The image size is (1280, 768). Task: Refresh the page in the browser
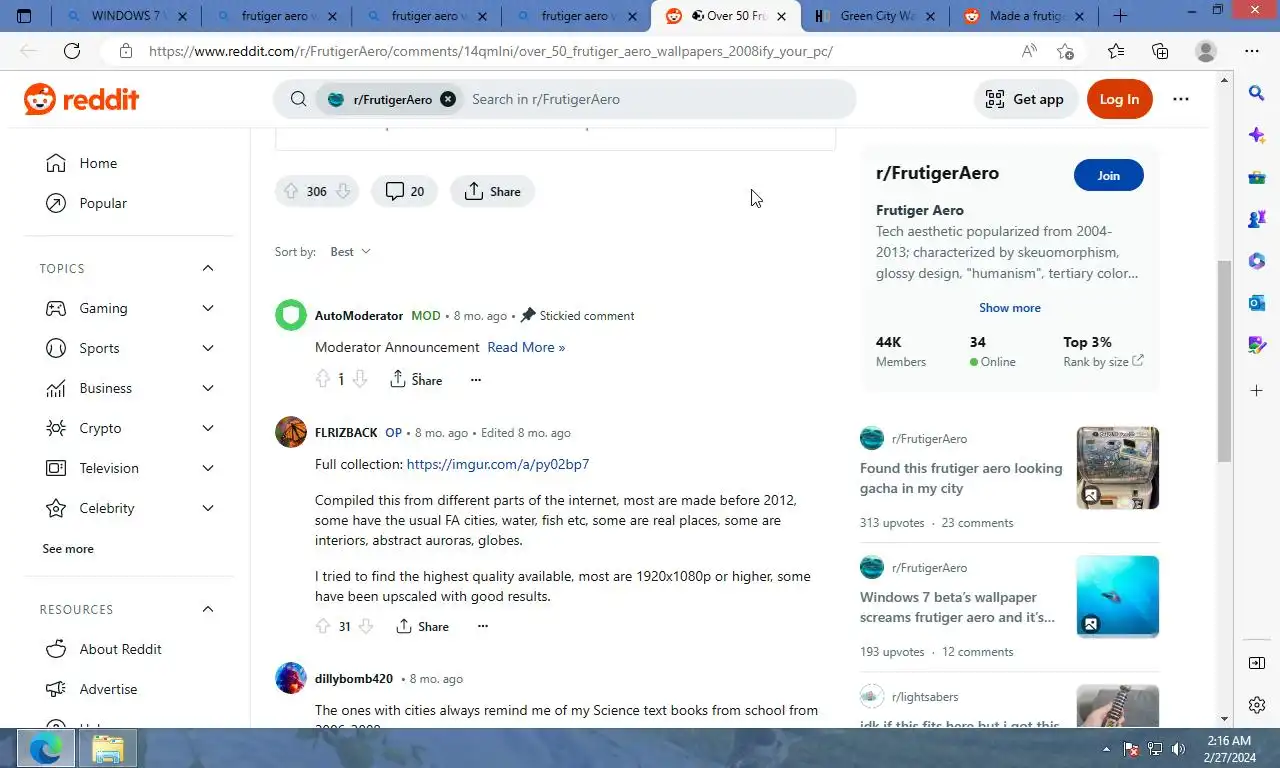tap(72, 51)
